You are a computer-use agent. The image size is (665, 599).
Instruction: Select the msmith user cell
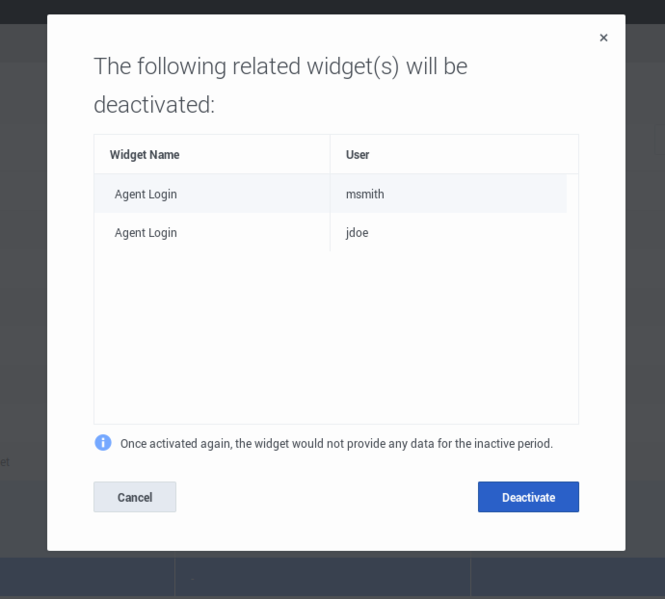pyautogui.click(x=365, y=194)
